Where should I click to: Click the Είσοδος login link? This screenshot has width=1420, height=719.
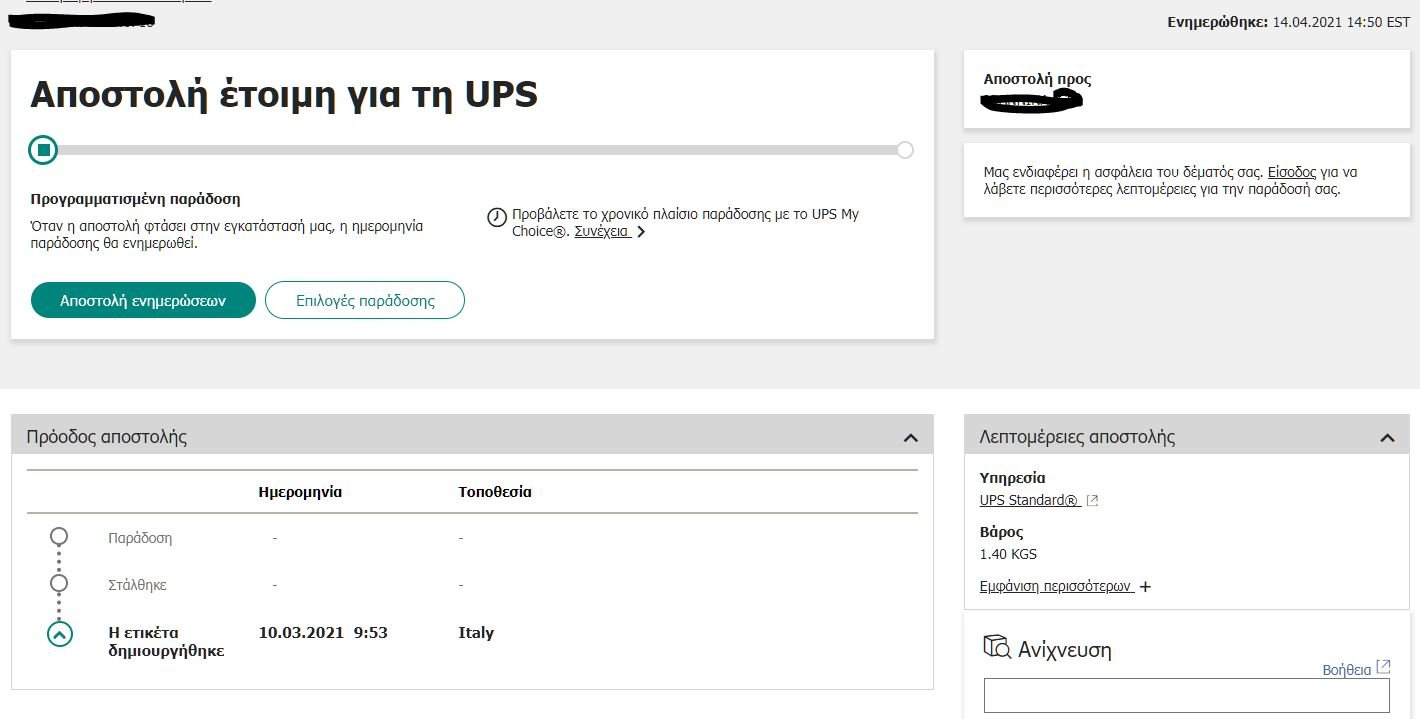(1292, 172)
